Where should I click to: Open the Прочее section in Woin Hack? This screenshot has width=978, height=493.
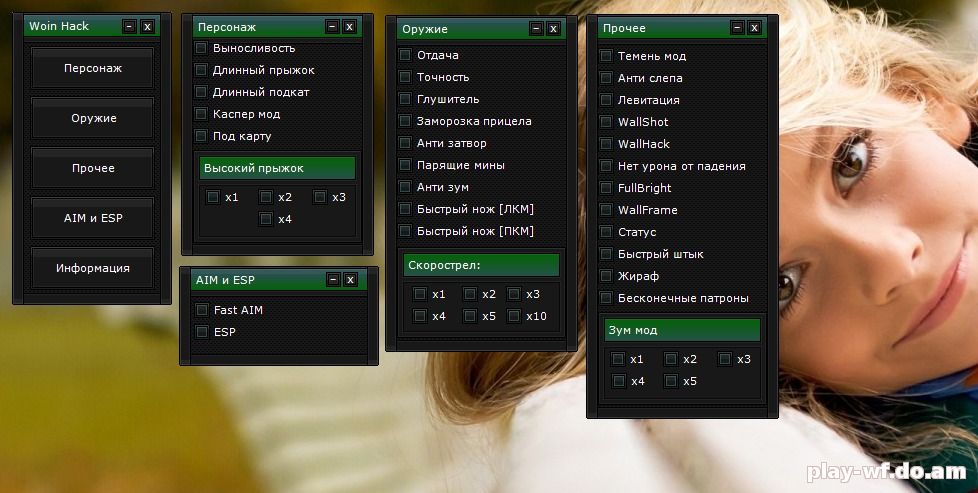point(92,168)
